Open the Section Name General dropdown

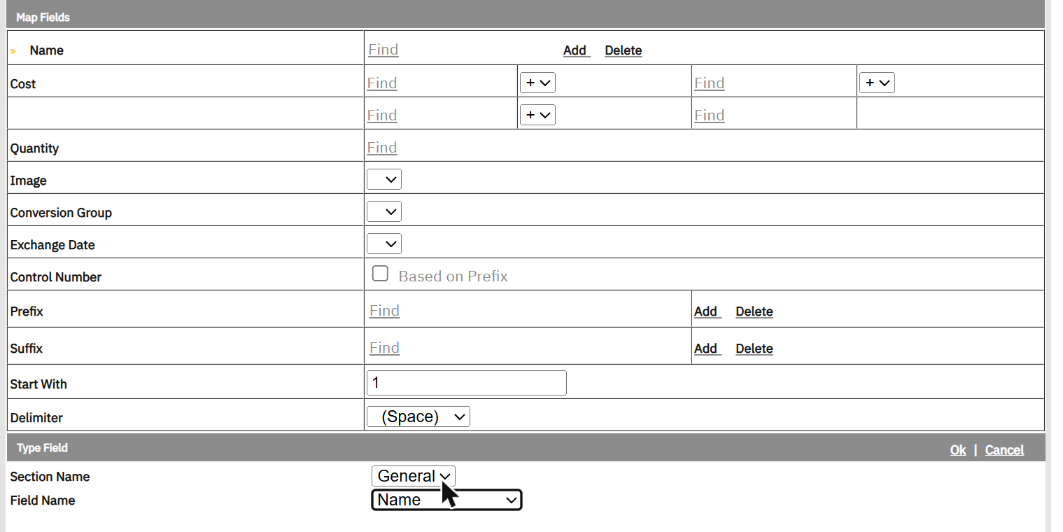coord(414,476)
